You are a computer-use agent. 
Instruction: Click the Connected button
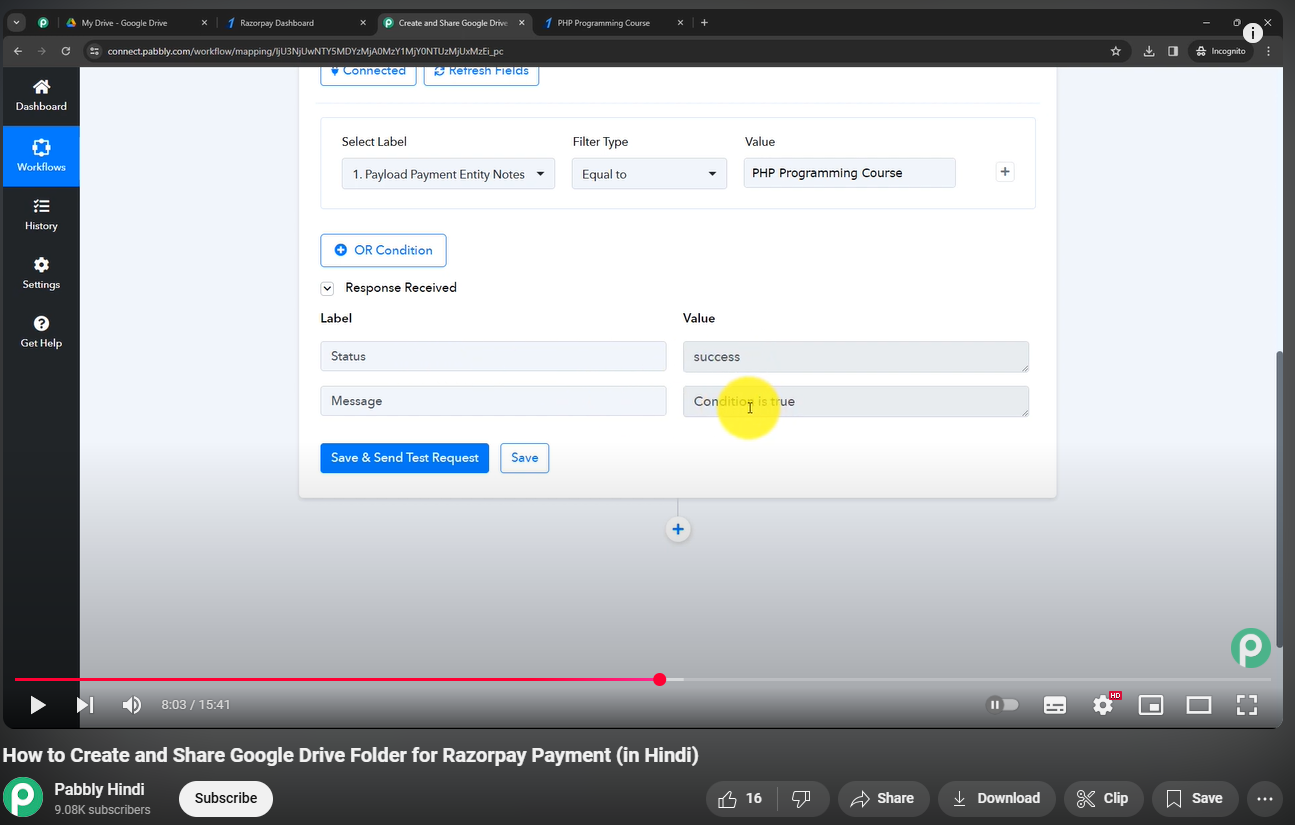point(368,72)
